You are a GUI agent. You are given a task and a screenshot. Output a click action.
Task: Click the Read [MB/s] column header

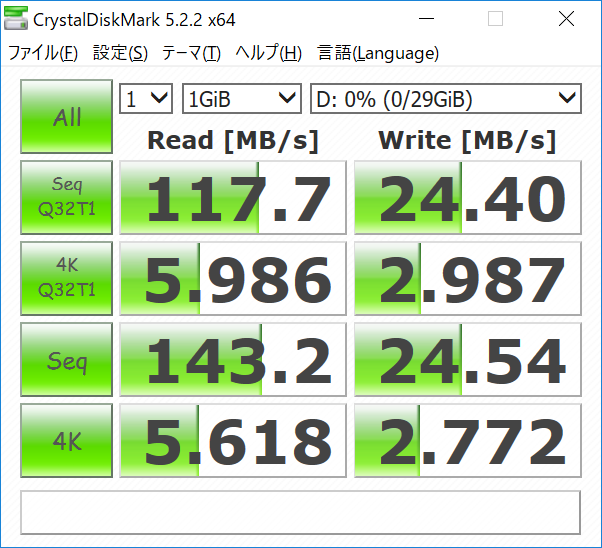pos(233,141)
